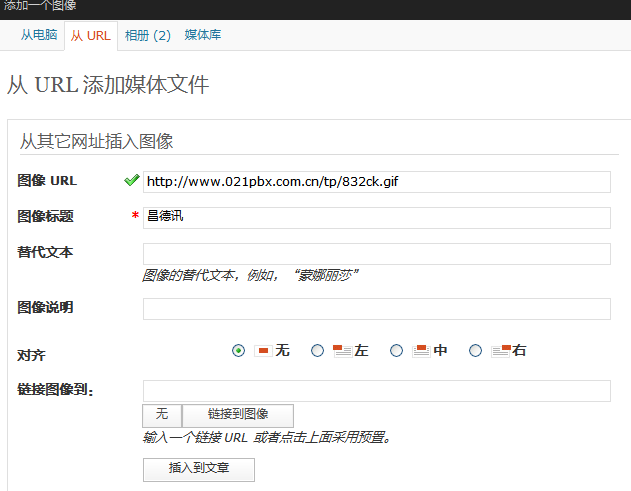The width and height of the screenshot is (631, 491).
Task: Click the right-align icon beside 右
Action: pos(501,351)
